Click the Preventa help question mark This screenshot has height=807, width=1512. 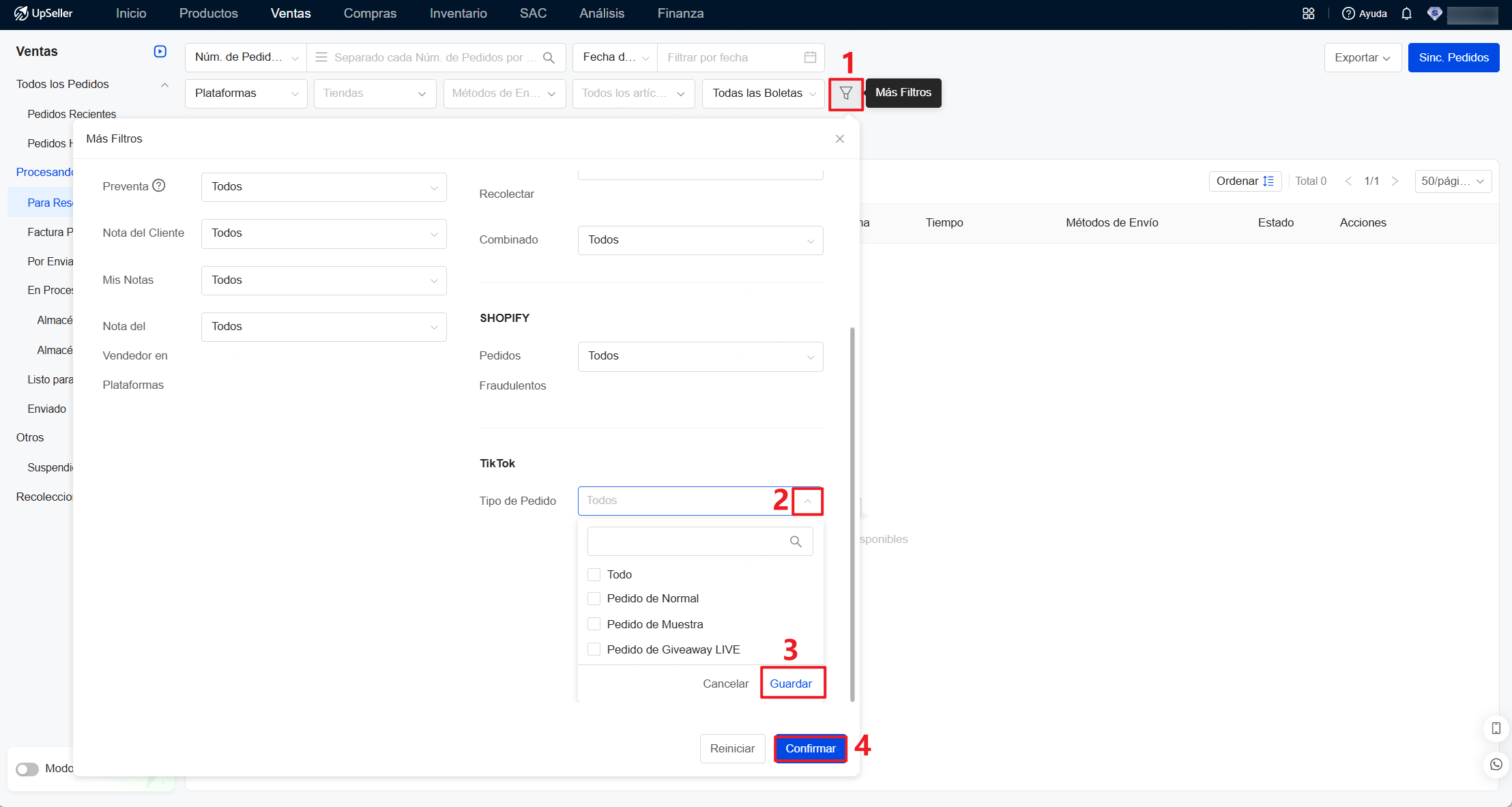[x=159, y=186]
